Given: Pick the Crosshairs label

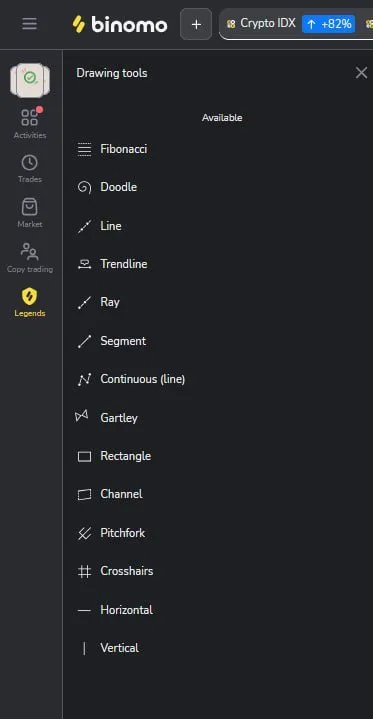Looking at the screenshot, I should [127, 571].
